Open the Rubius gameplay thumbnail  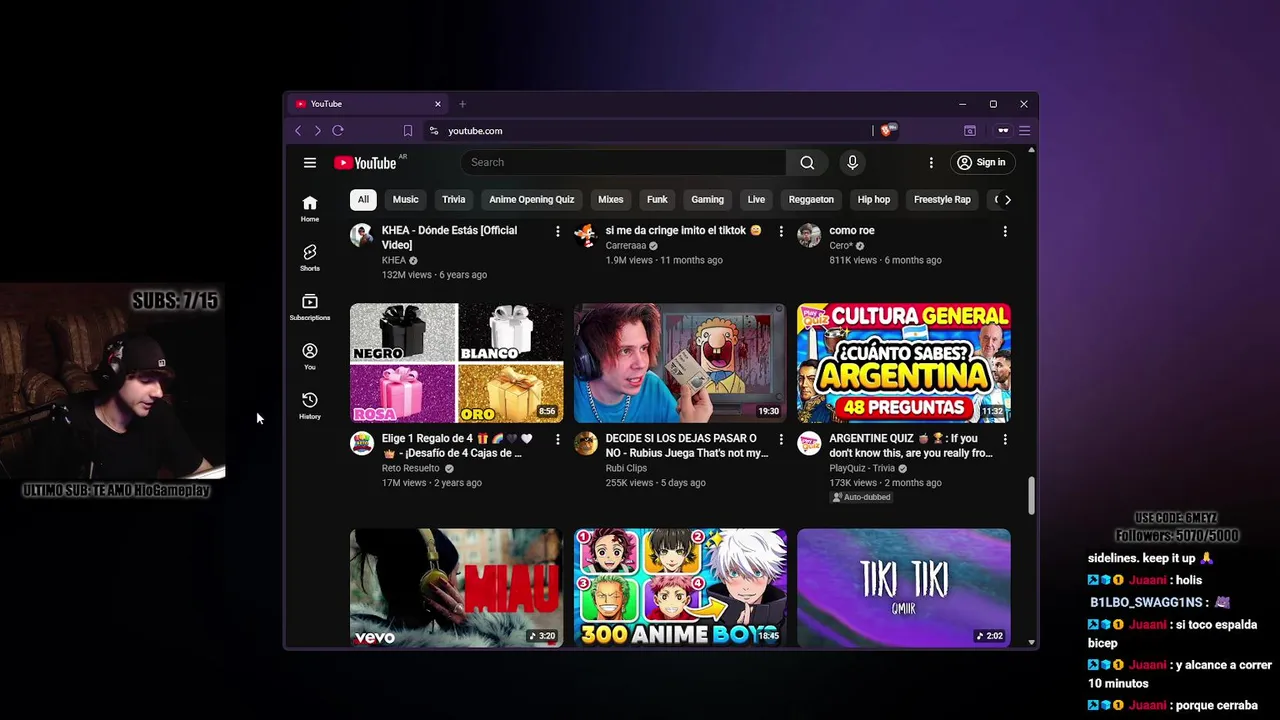click(x=680, y=363)
